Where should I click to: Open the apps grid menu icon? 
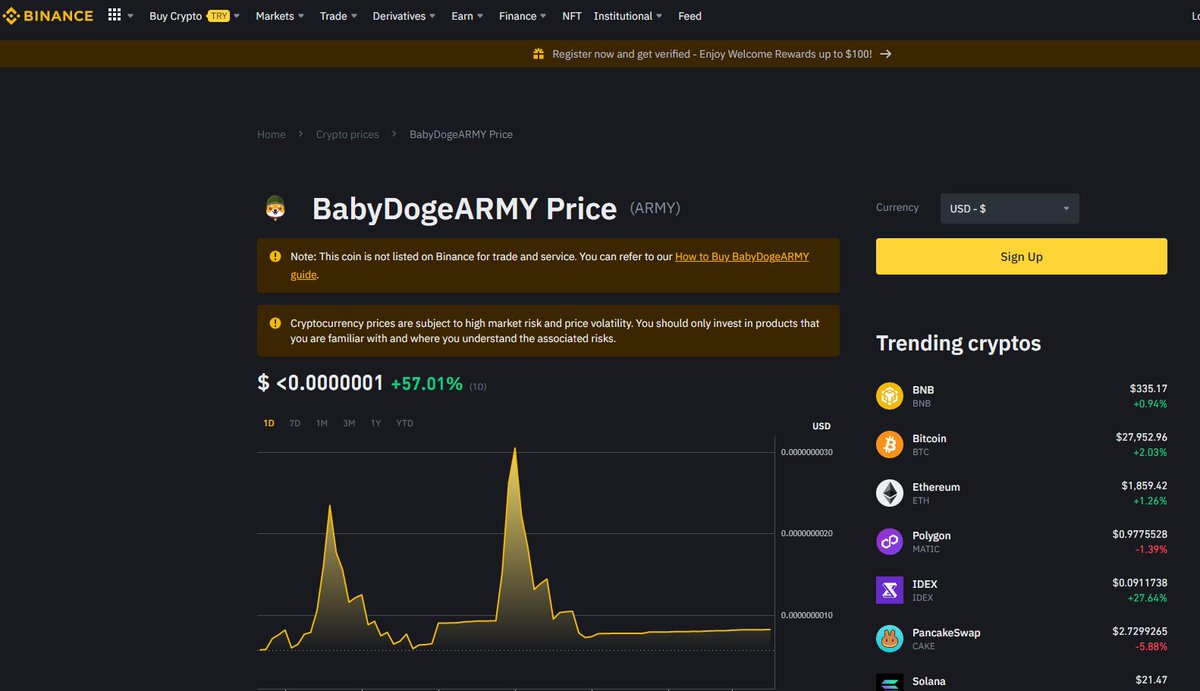114,16
